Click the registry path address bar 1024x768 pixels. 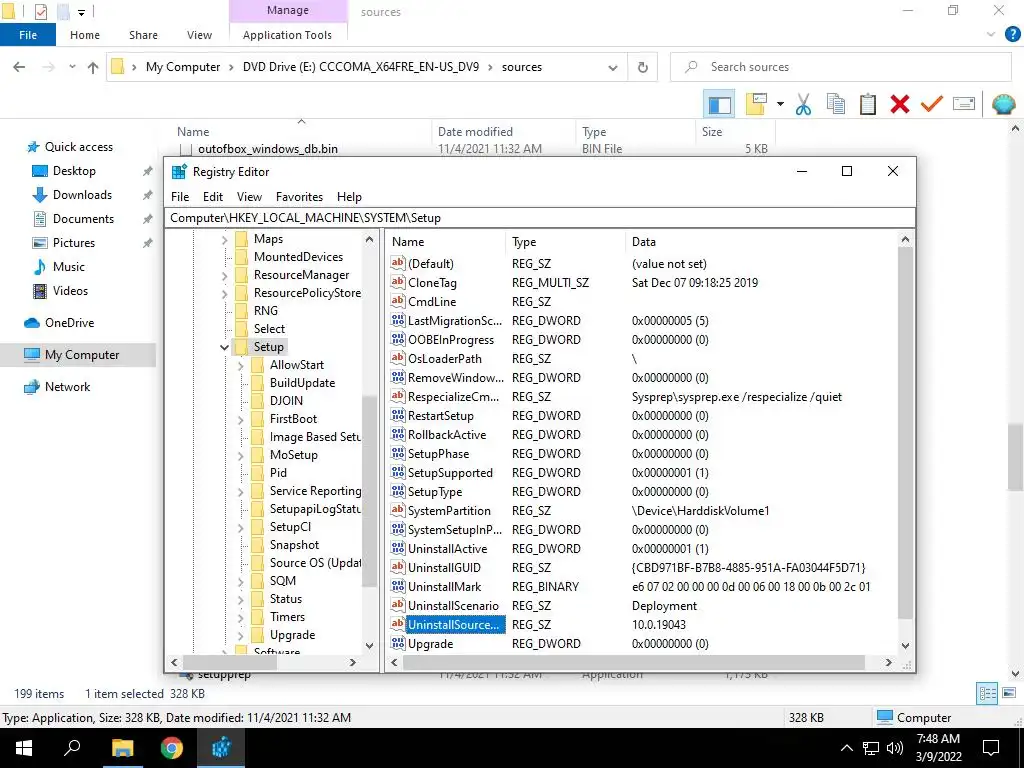click(539, 218)
